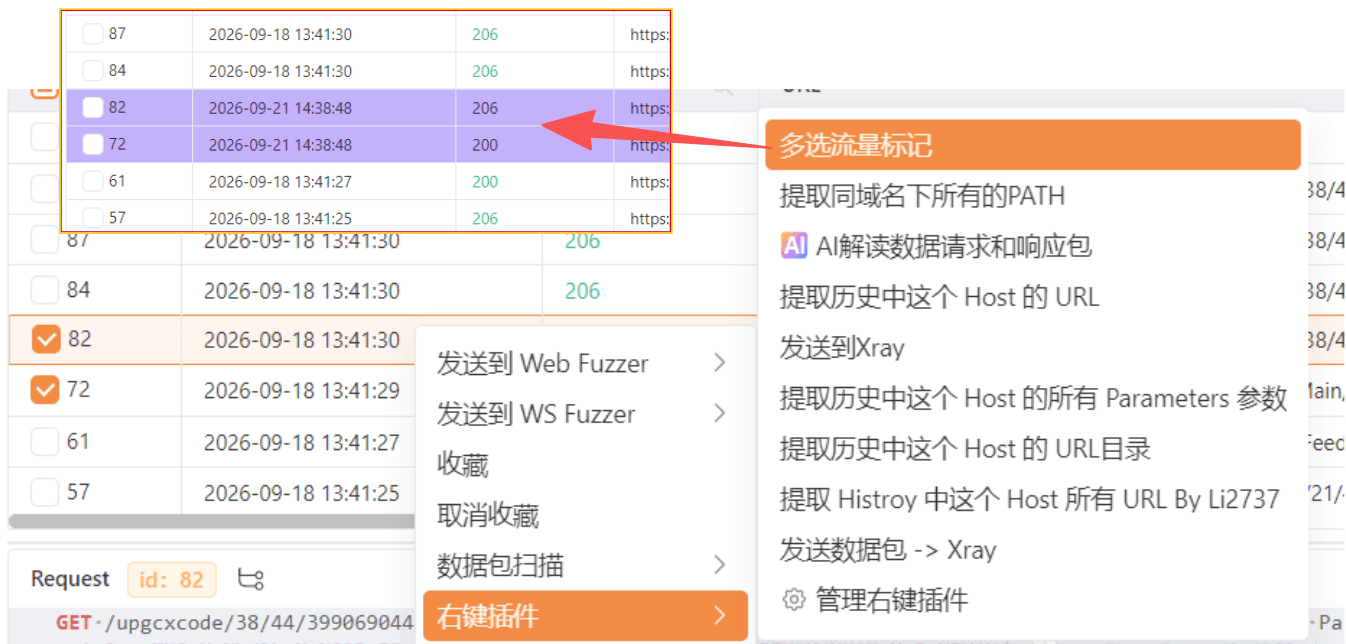Click the branch icon next to id: 82
Image resolution: width=1346 pixels, height=644 pixels.
click(x=250, y=579)
